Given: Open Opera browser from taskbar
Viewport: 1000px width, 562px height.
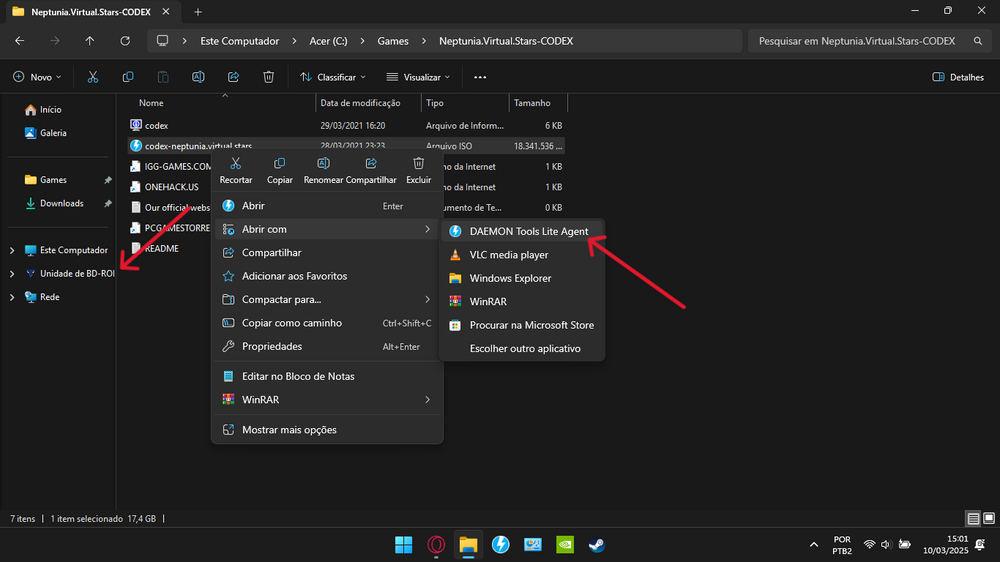Looking at the screenshot, I should (x=436, y=545).
